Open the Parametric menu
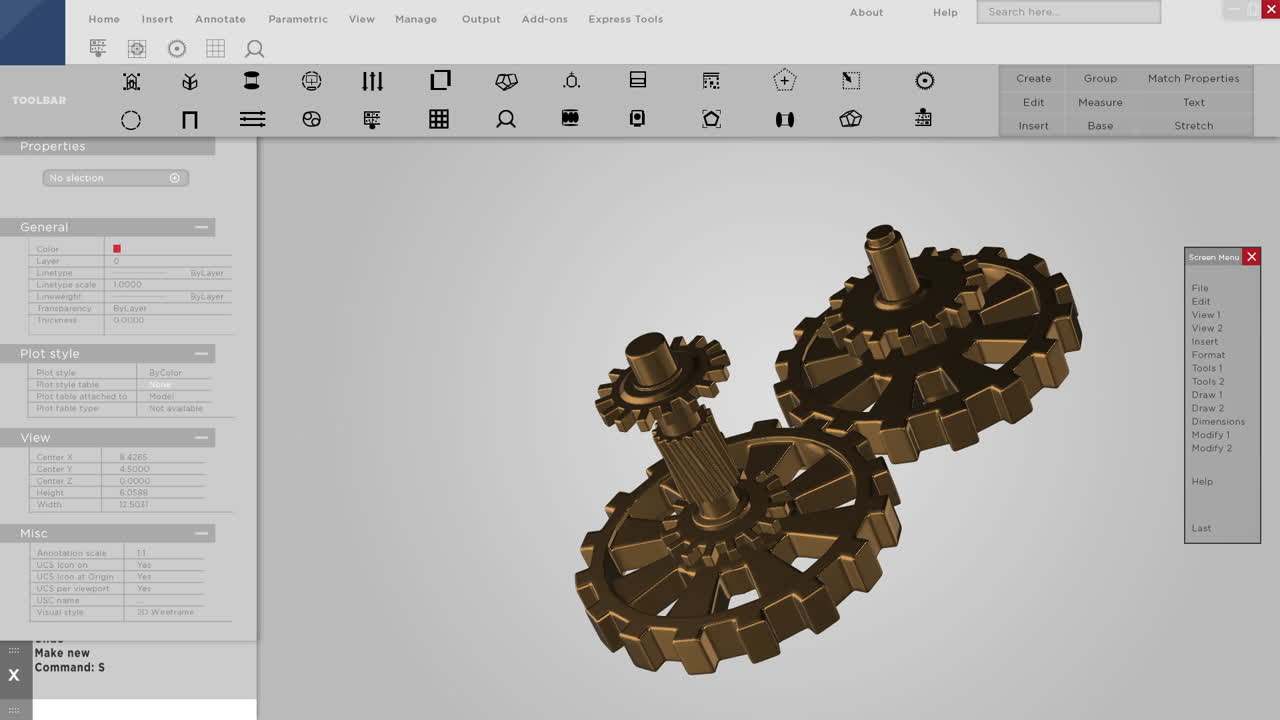The height and width of the screenshot is (720, 1280). coord(298,18)
